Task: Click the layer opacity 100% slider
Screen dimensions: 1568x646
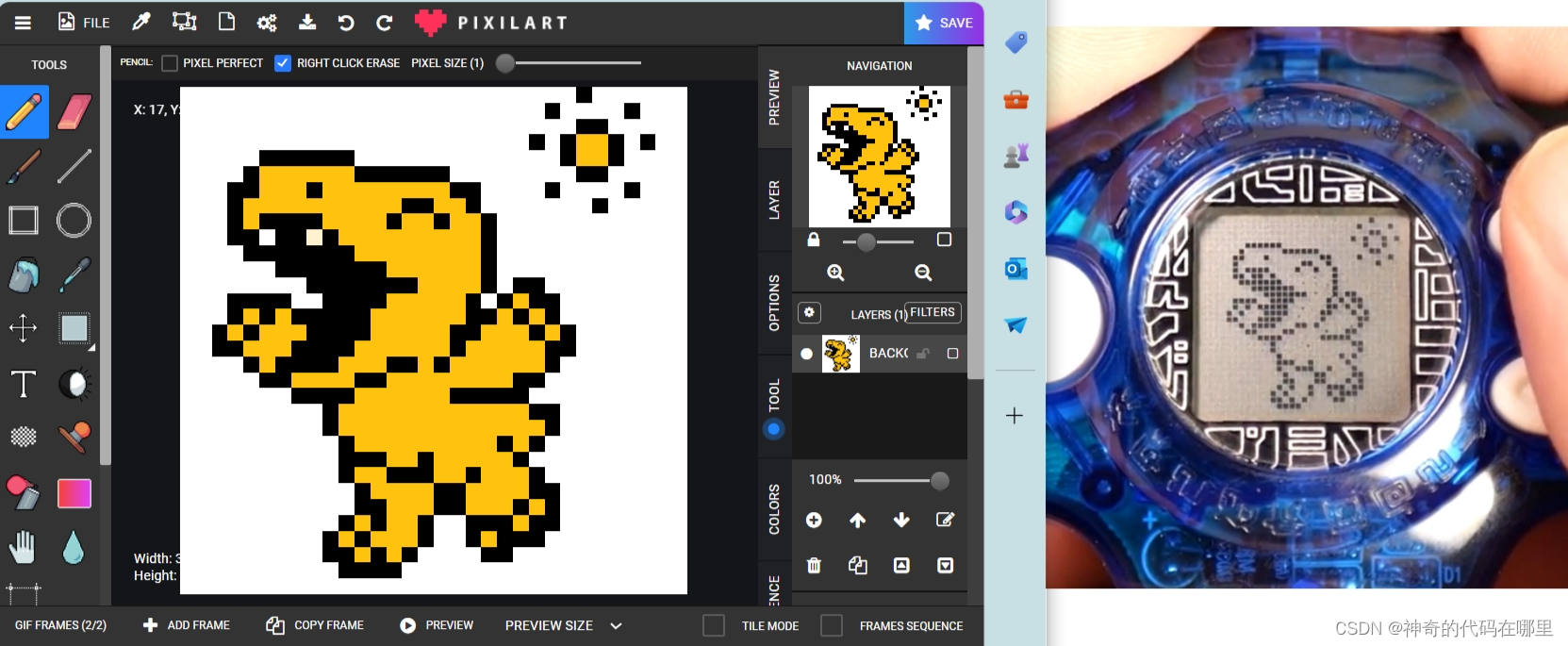Action: (901, 481)
